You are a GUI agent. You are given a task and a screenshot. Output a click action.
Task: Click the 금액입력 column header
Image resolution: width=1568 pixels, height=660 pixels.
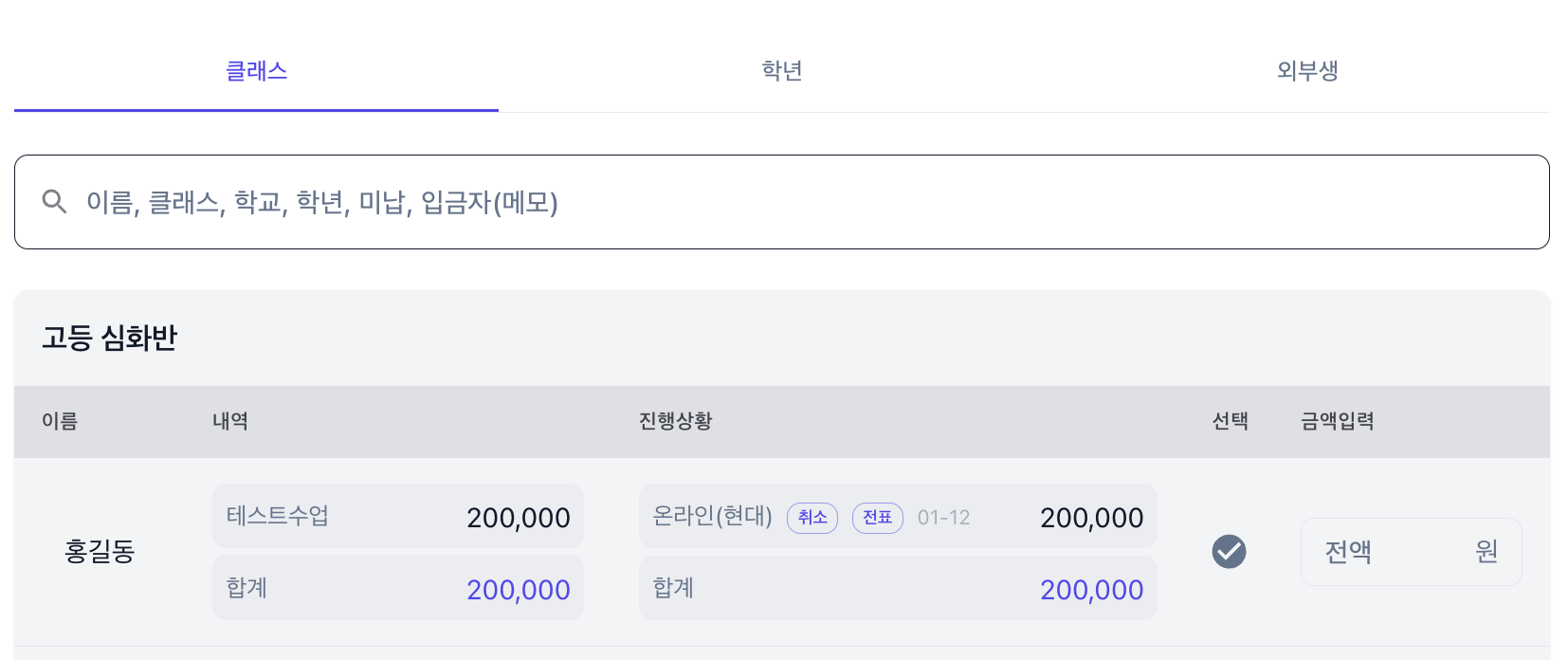coord(1337,421)
